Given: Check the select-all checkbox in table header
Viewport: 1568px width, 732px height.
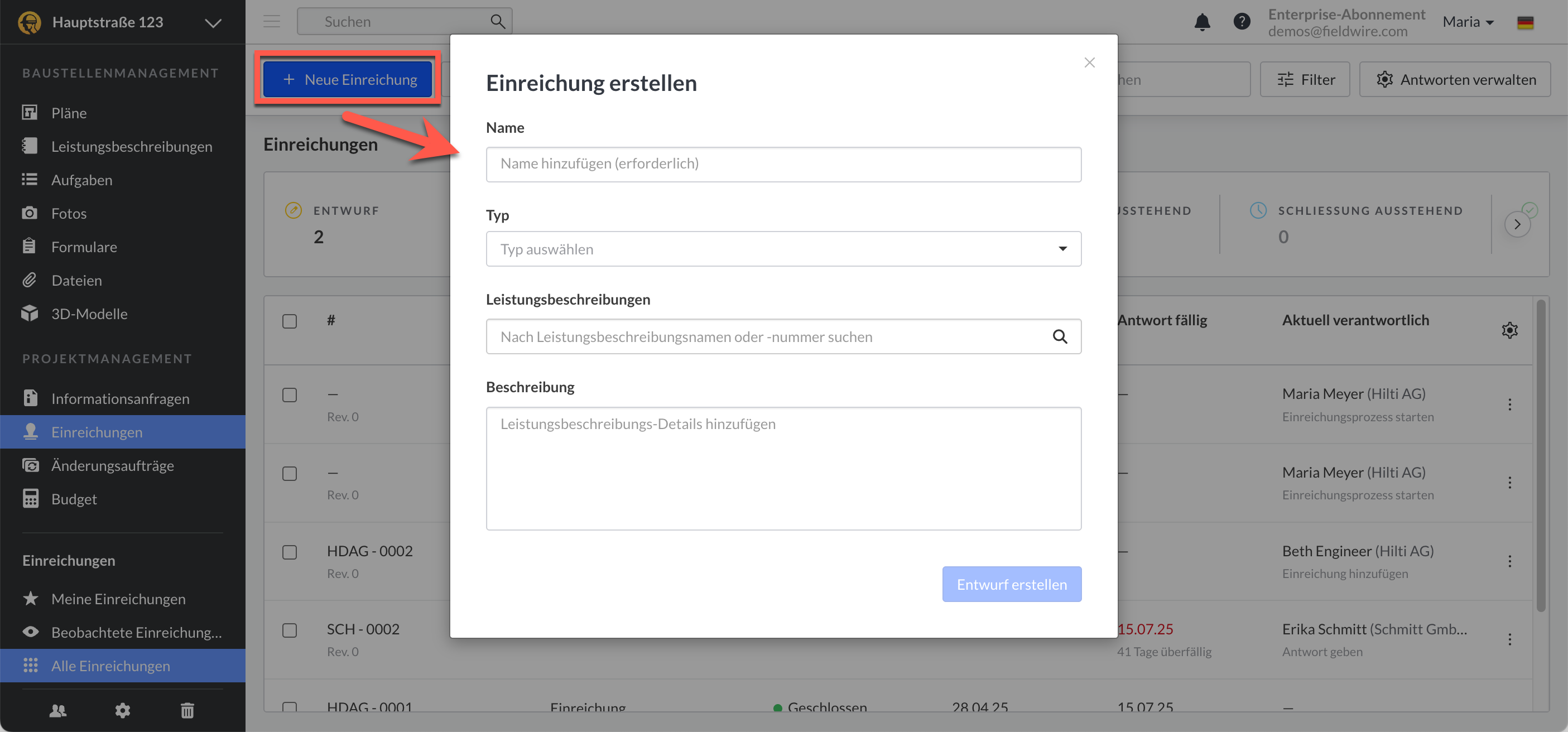Looking at the screenshot, I should (290, 321).
